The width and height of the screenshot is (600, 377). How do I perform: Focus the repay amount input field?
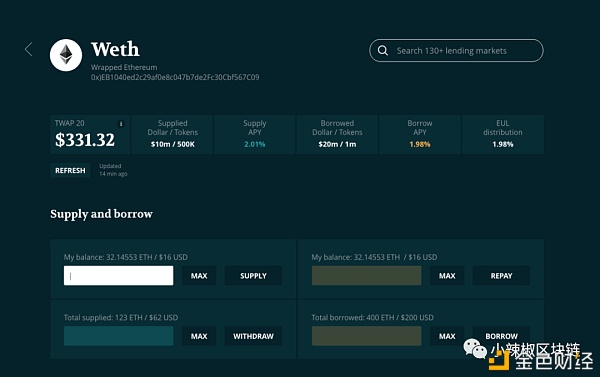point(366,276)
